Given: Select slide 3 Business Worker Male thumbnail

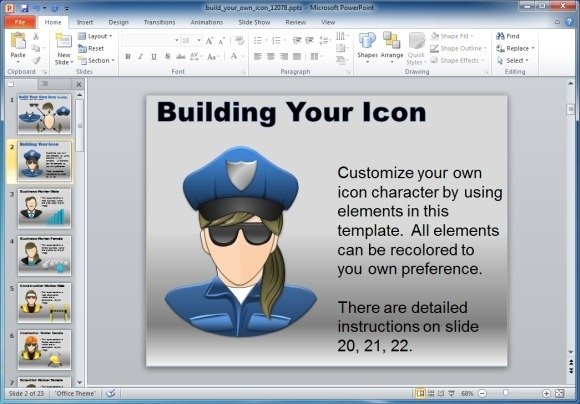Looking at the screenshot, I should point(44,208).
